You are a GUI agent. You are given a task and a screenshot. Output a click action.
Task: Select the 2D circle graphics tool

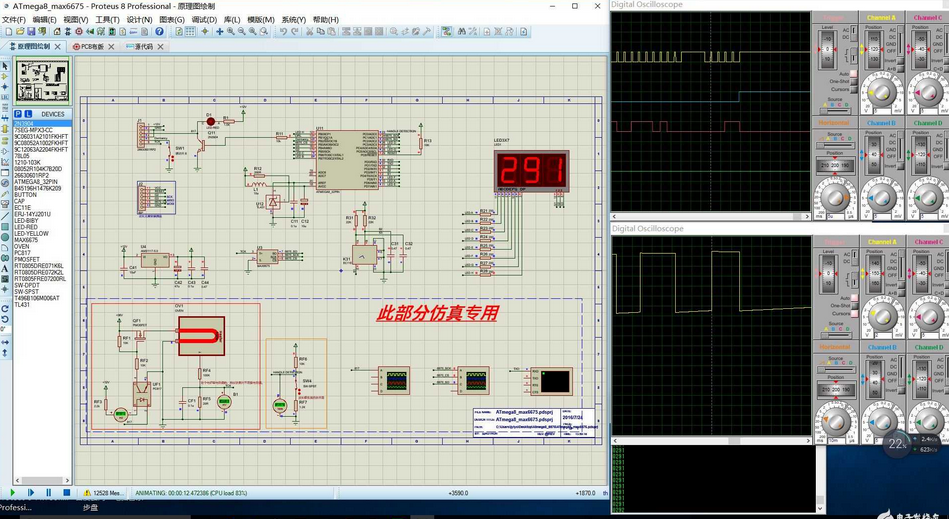click(5, 237)
